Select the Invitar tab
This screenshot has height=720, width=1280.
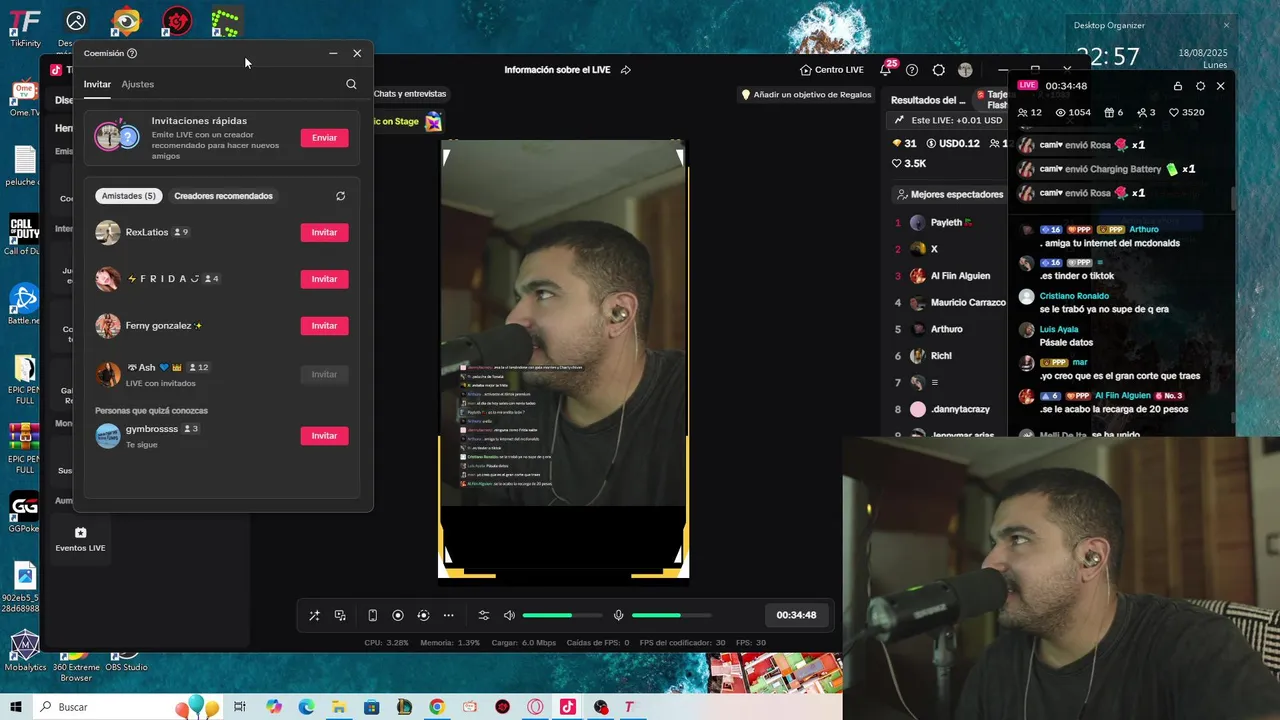click(97, 84)
